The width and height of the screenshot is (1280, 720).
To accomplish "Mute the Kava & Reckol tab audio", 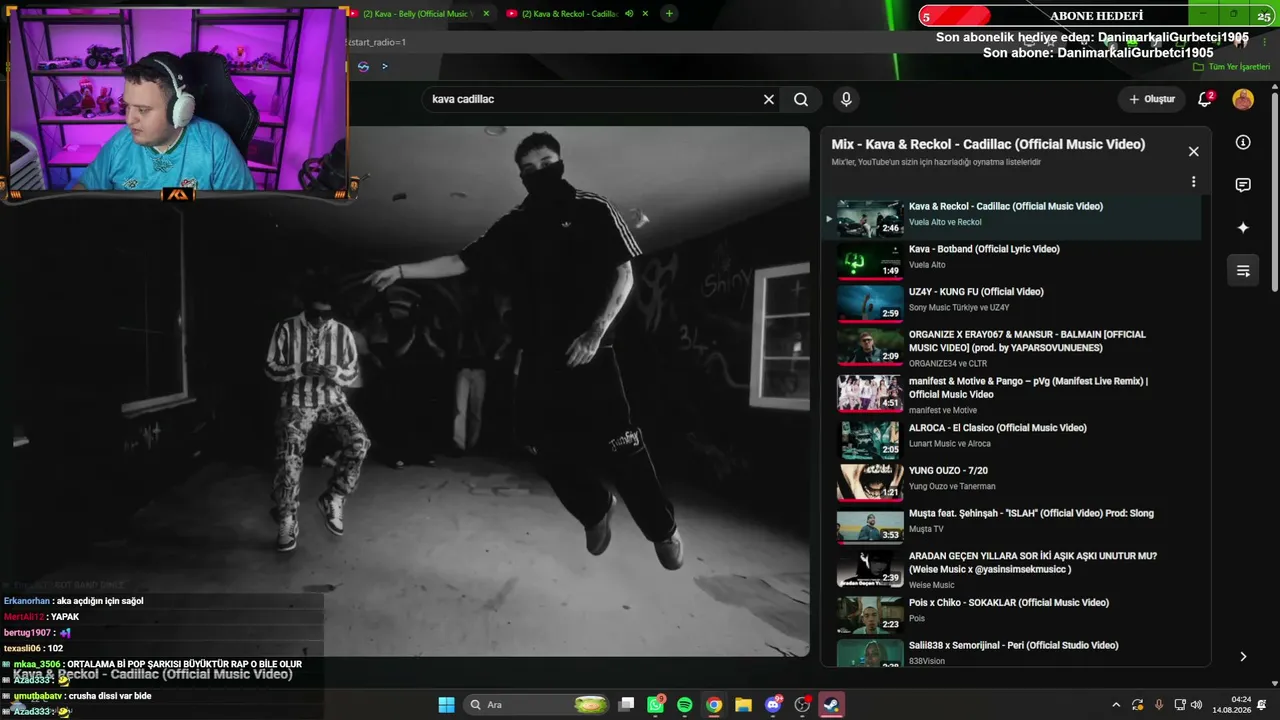I will pyautogui.click(x=629, y=14).
